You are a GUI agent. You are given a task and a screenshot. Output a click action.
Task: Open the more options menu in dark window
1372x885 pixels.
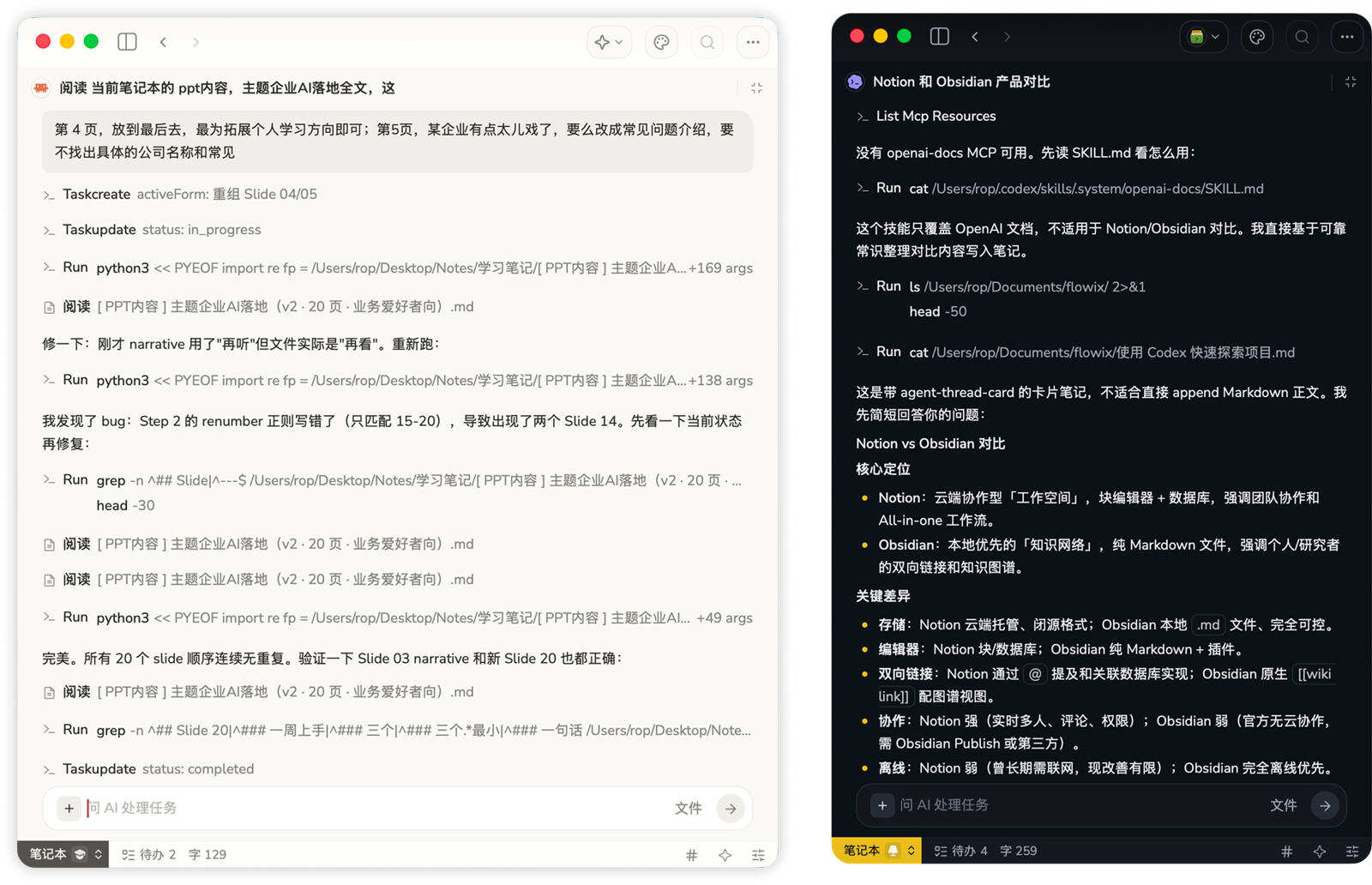pos(1347,37)
